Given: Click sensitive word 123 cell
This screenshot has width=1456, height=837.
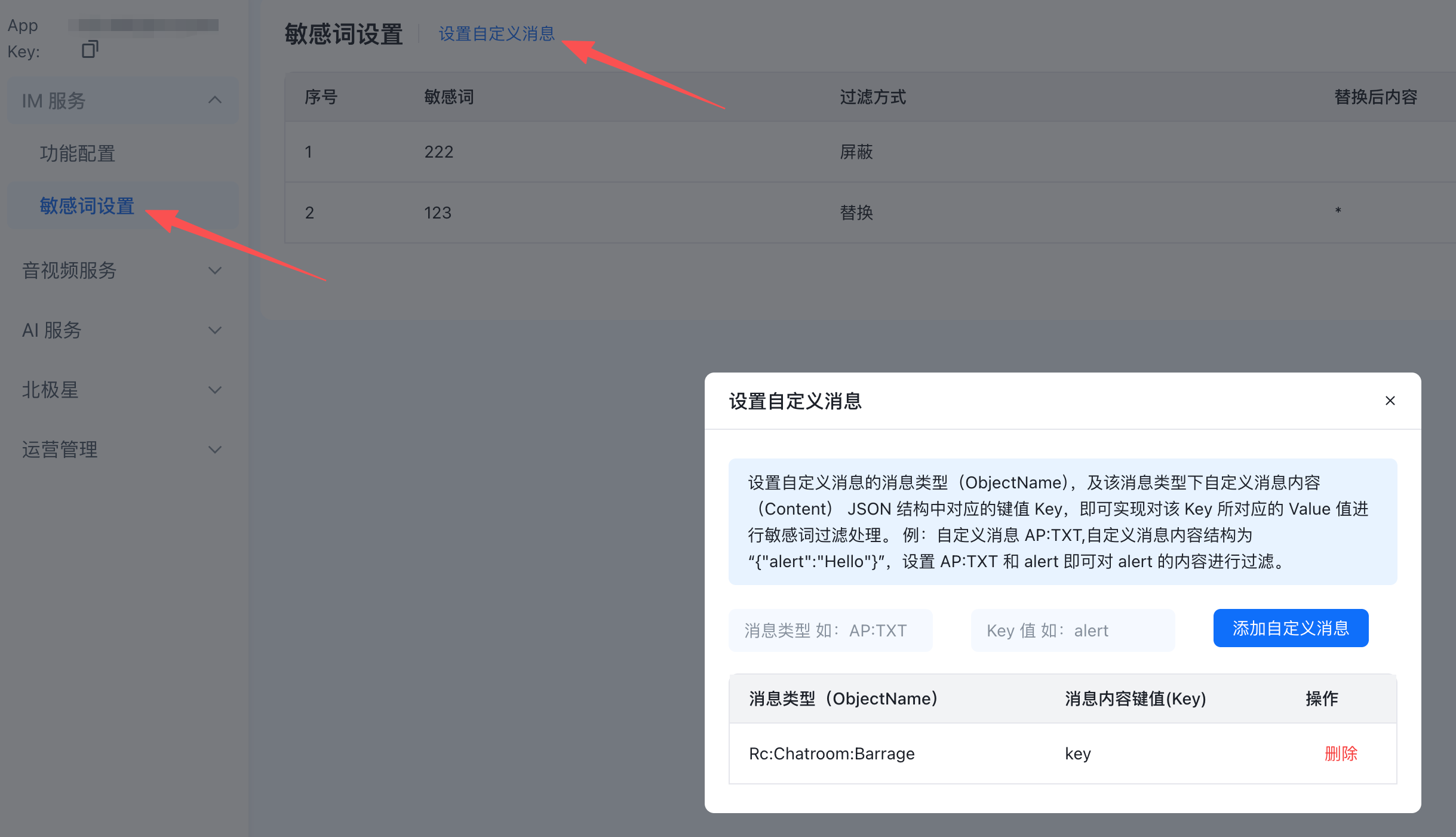Looking at the screenshot, I should 438,213.
